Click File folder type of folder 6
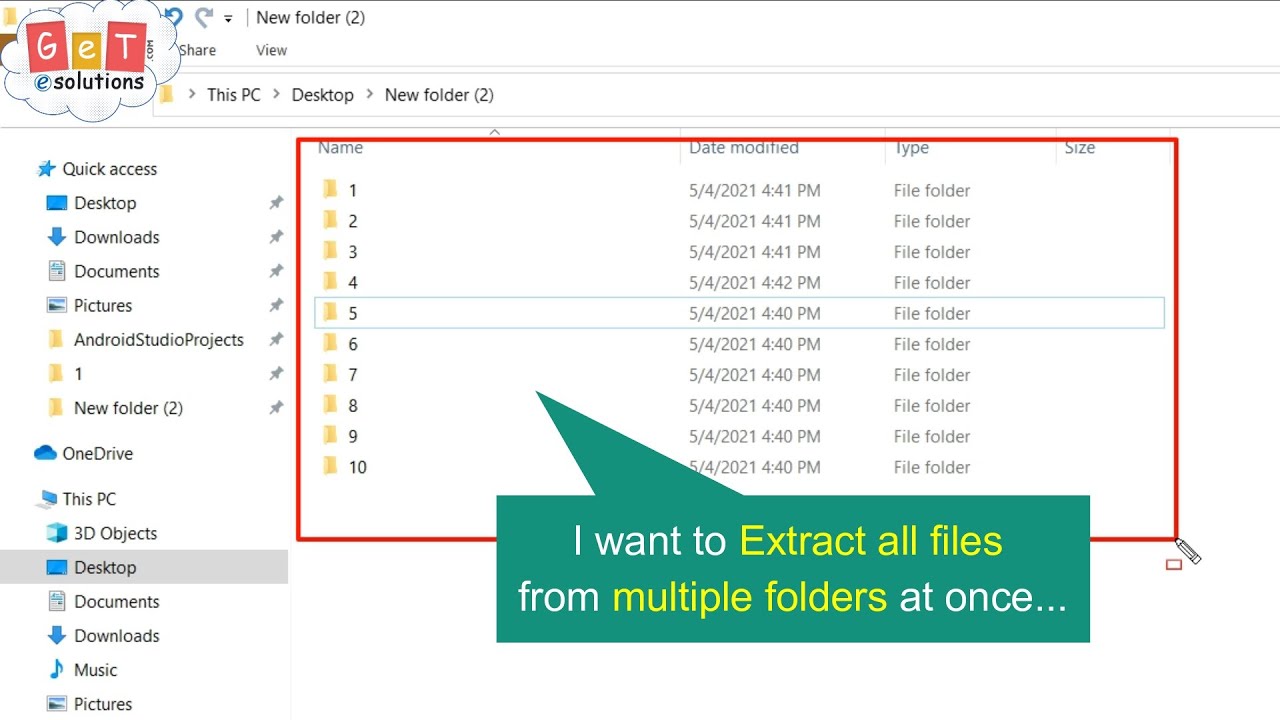The width and height of the screenshot is (1280, 720). pyautogui.click(x=932, y=344)
